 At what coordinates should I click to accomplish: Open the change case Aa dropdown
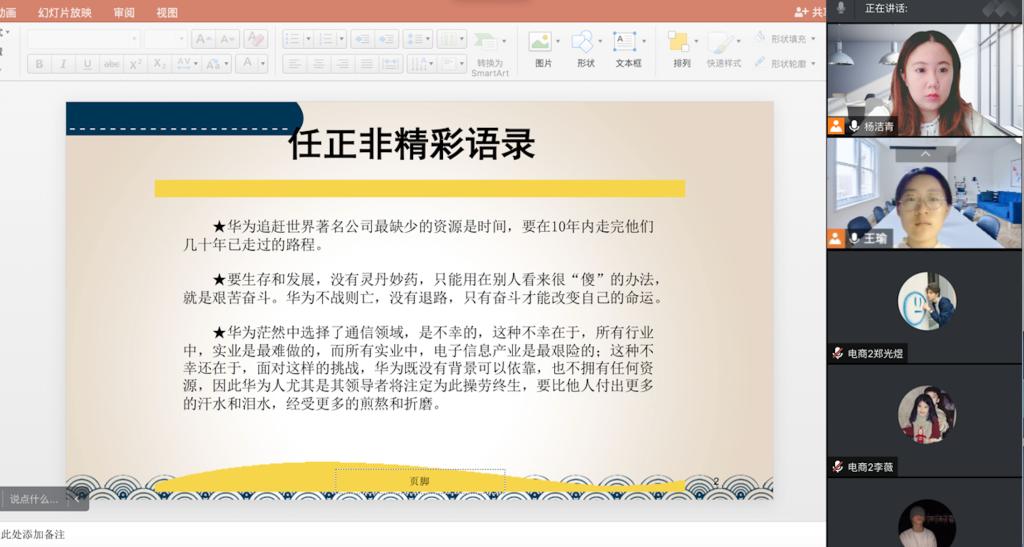(x=217, y=64)
